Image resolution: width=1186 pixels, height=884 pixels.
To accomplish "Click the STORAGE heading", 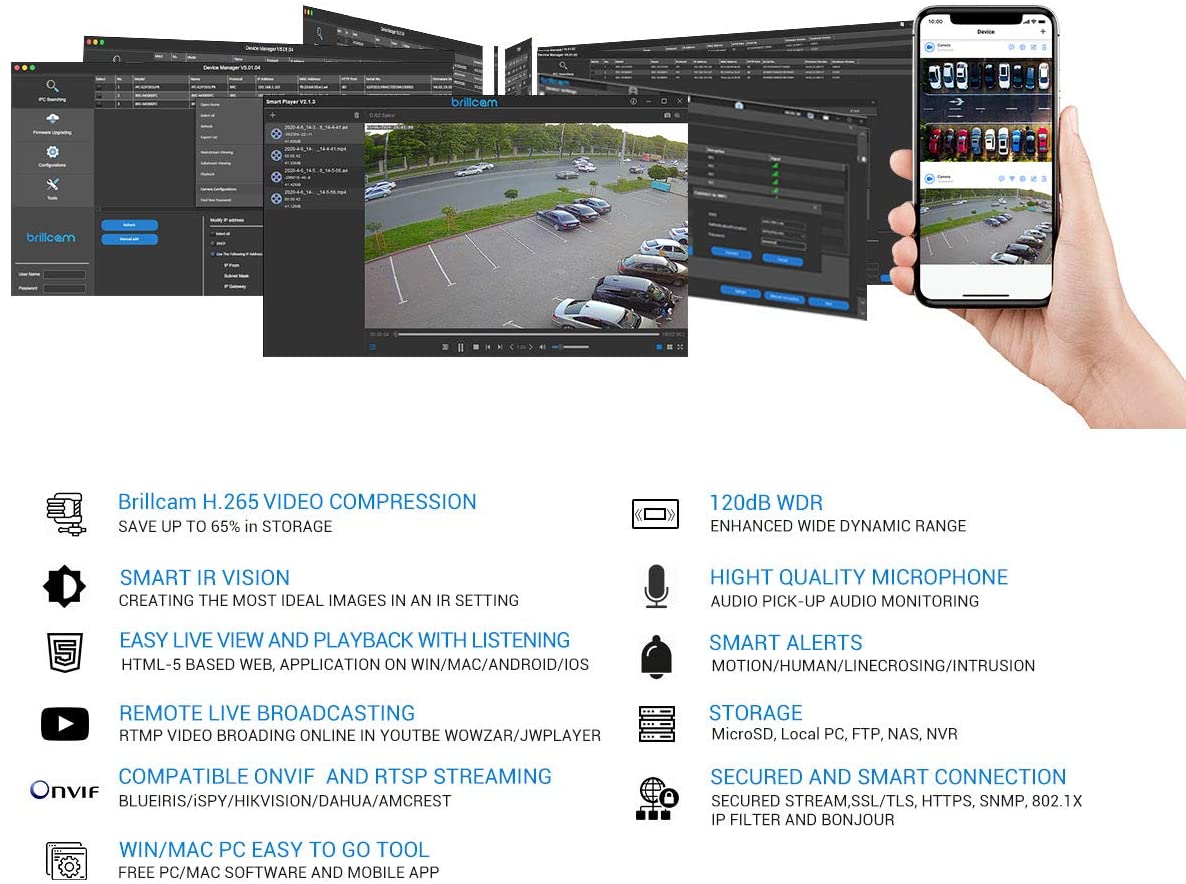I will 756,713.
